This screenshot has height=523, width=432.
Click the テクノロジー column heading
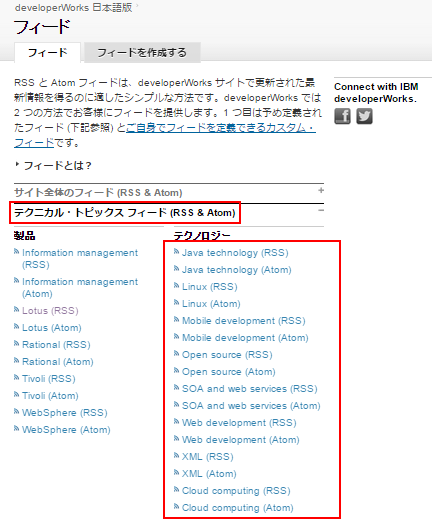pos(202,236)
